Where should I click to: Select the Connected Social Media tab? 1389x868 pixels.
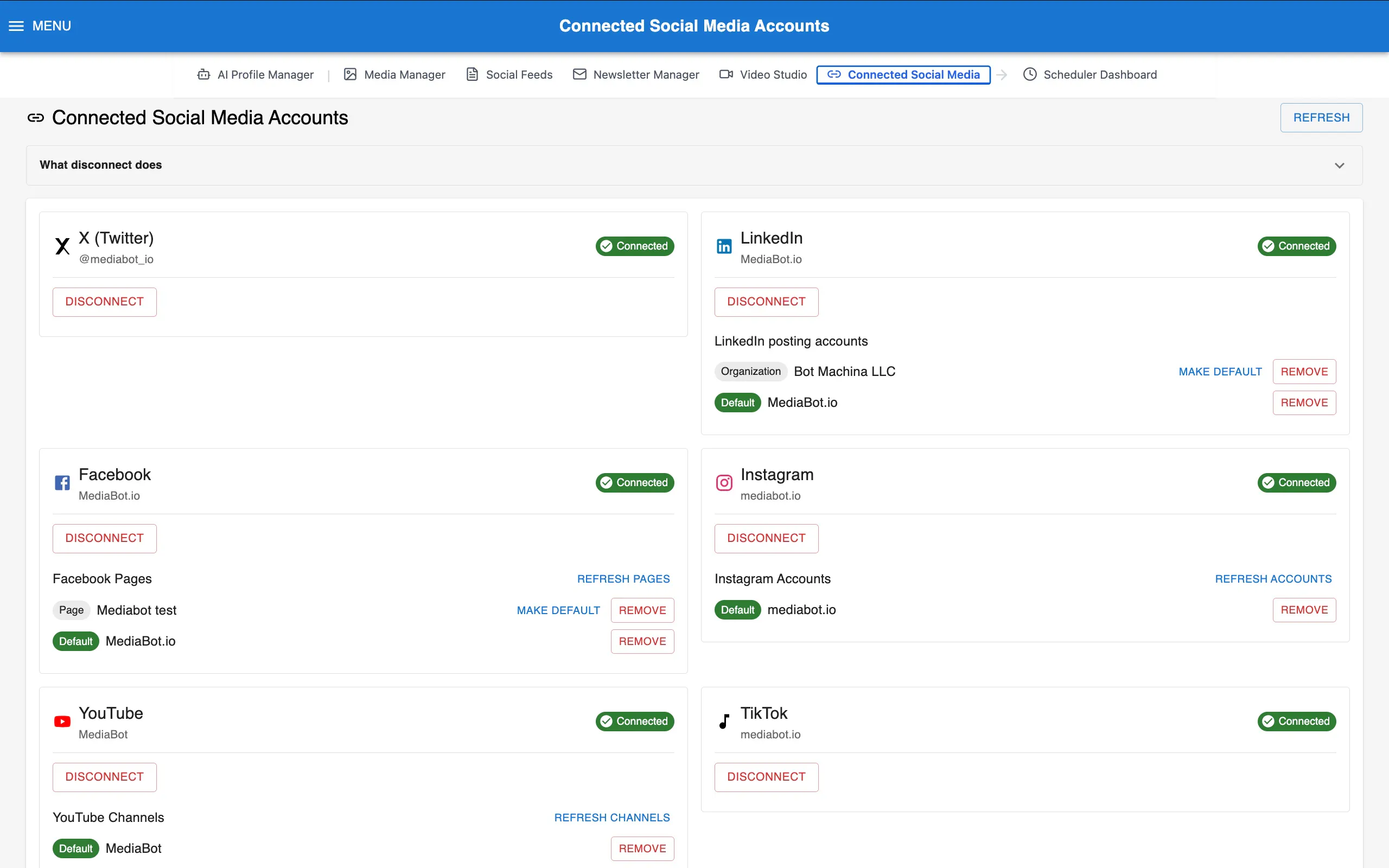click(903, 75)
